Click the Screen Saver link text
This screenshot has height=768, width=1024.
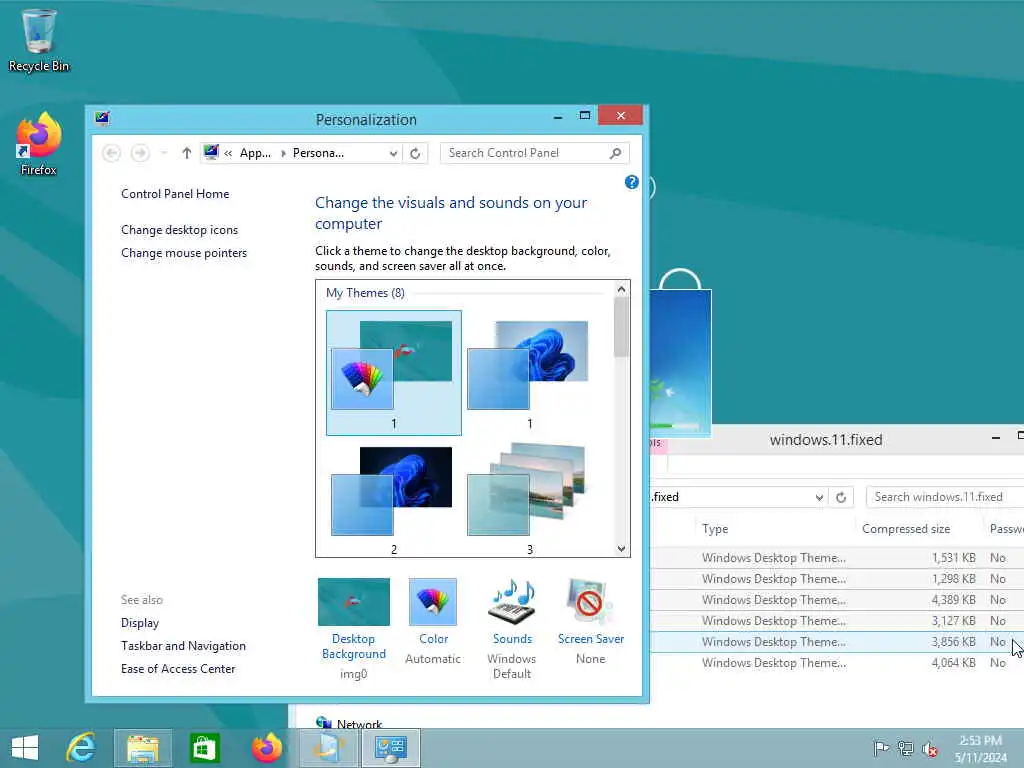click(x=590, y=639)
